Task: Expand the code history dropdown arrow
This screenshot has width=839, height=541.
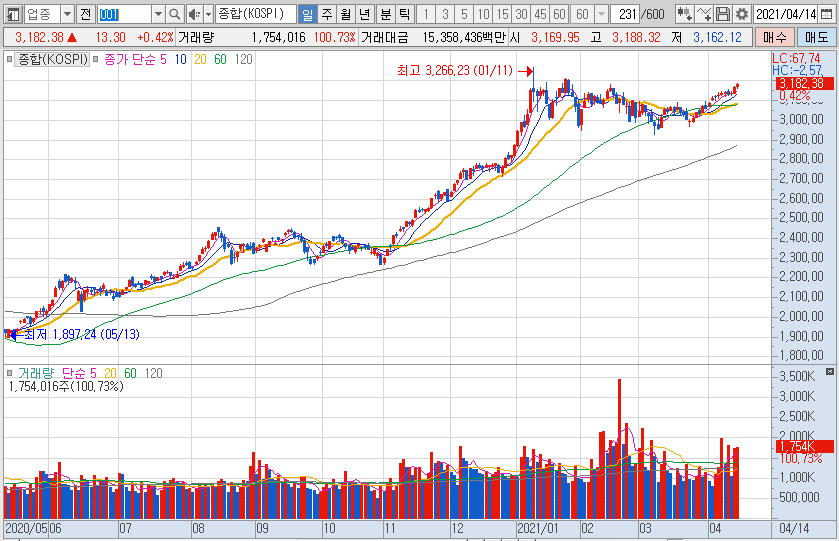Action: [x=158, y=14]
